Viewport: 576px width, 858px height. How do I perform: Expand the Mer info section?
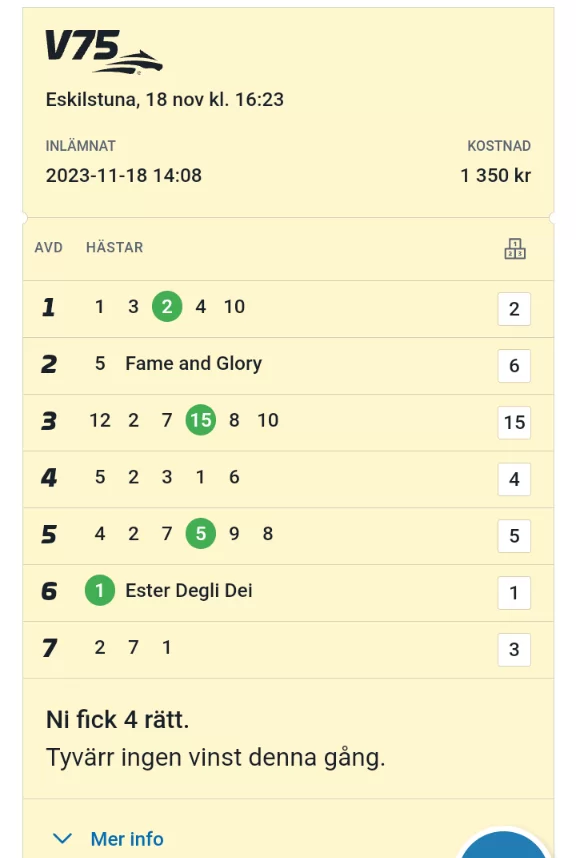pyautogui.click(x=108, y=838)
